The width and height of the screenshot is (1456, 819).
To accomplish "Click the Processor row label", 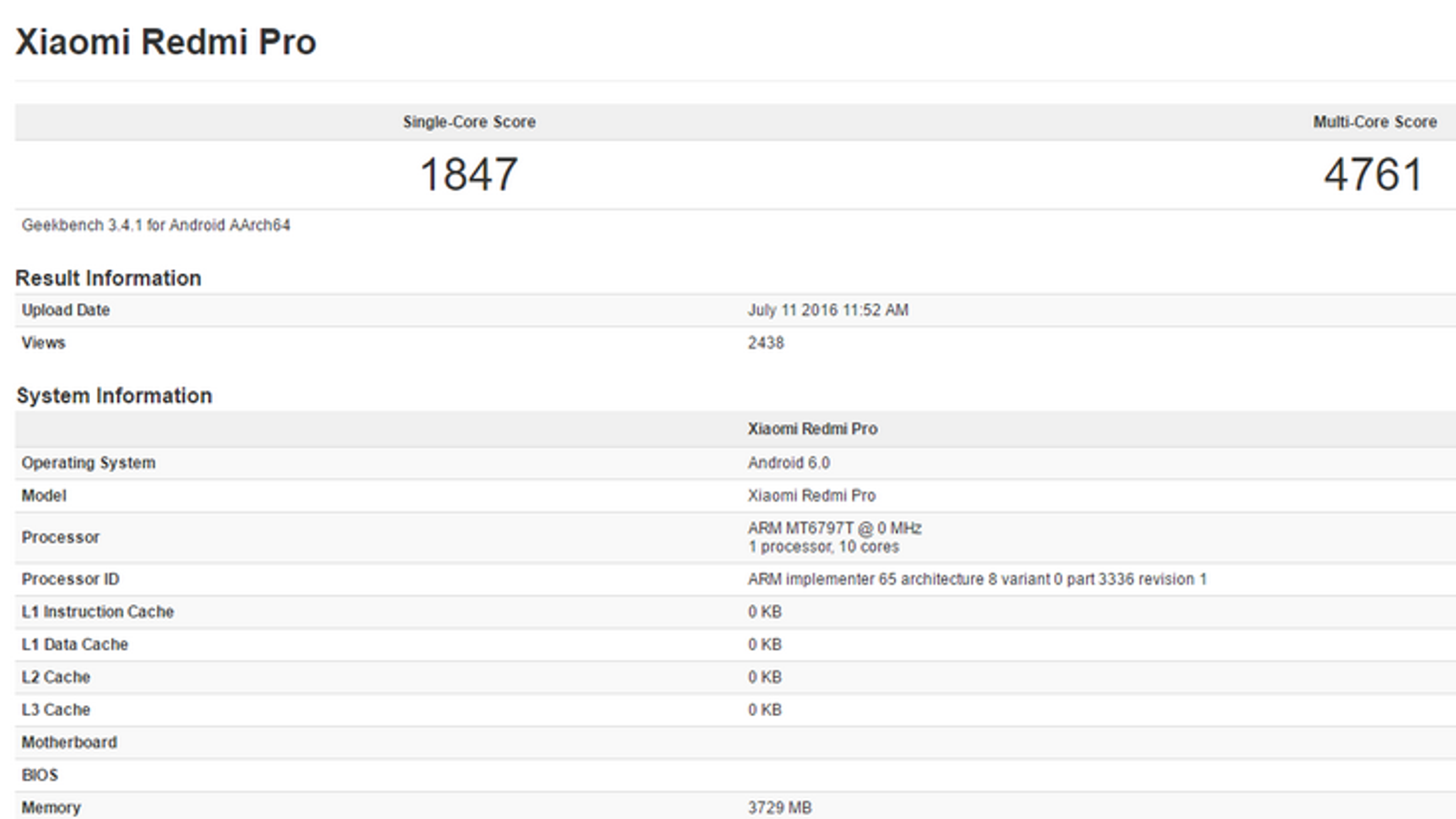I will pyautogui.click(x=61, y=538).
